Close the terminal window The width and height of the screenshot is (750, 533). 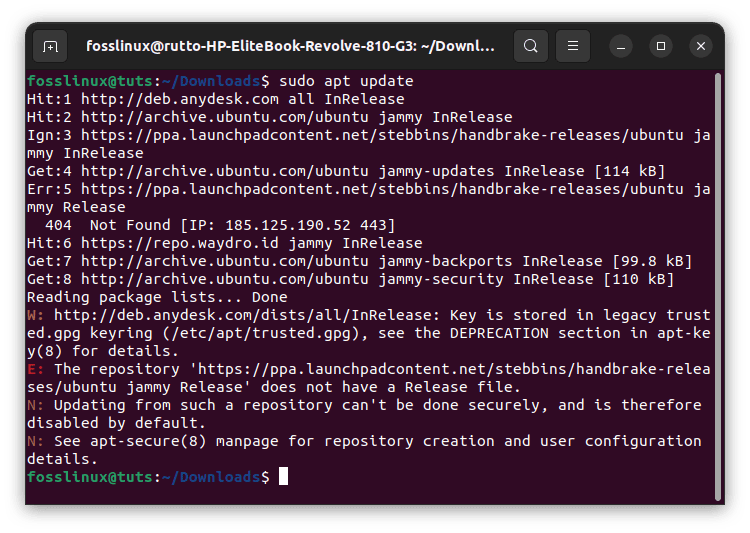[701, 46]
